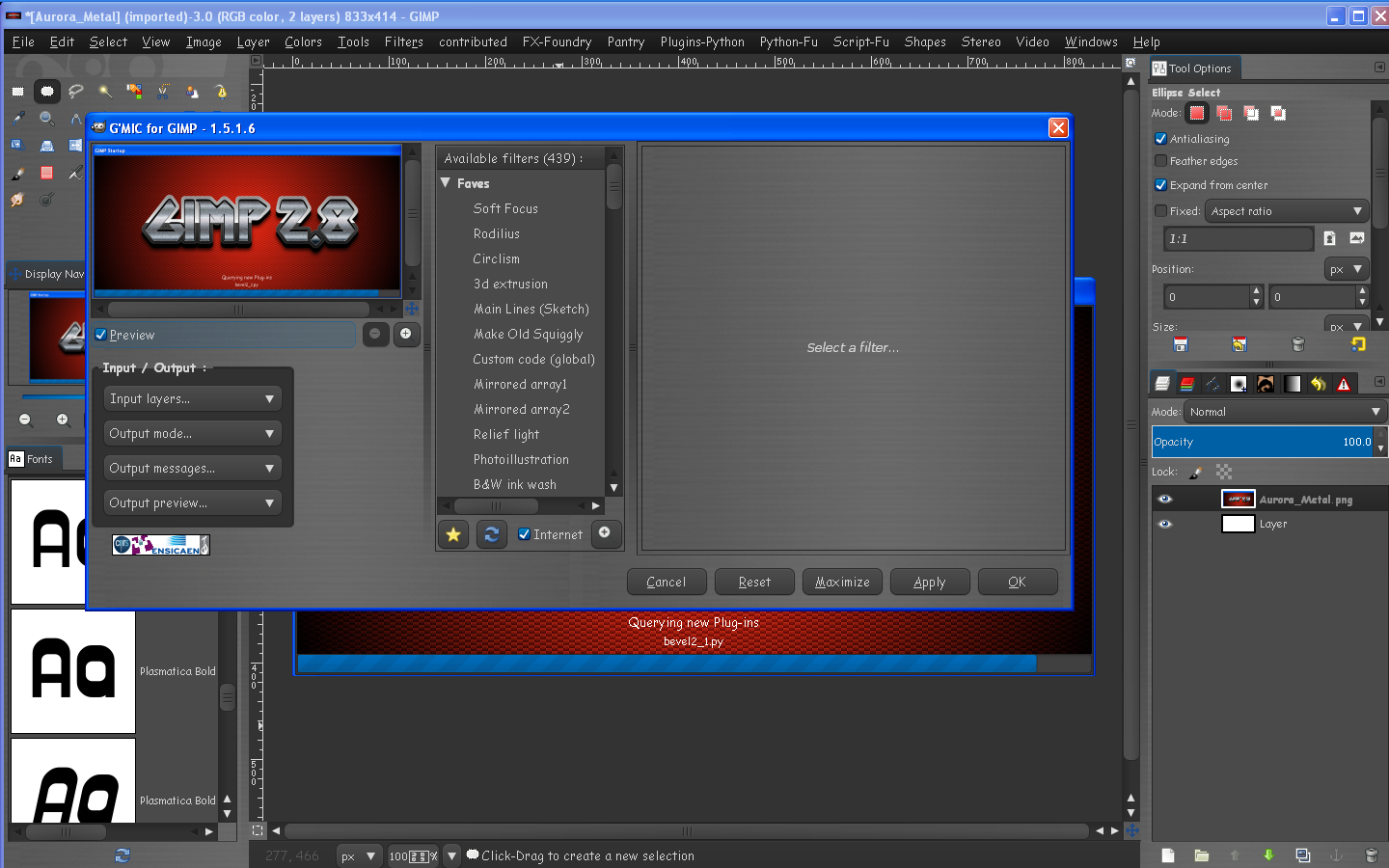Add selected G'MIC filter to faves

[x=453, y=534]
